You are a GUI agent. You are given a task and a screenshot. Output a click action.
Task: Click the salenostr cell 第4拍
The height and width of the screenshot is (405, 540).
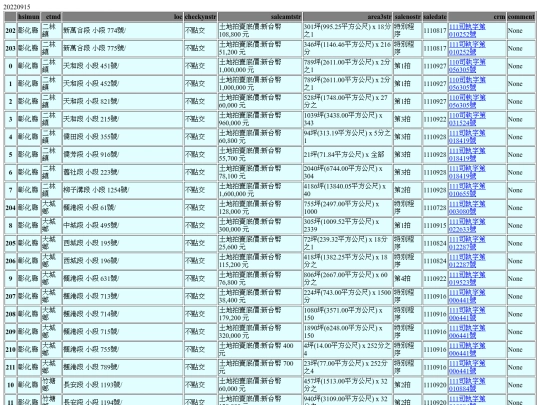tap(407, 279)
